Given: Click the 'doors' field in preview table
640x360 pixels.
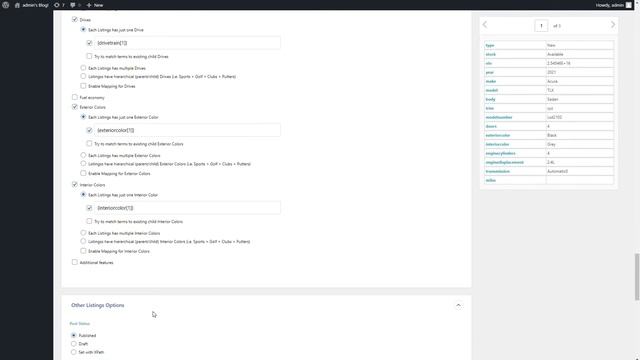Looking at the screenshot, I should 491,126.
